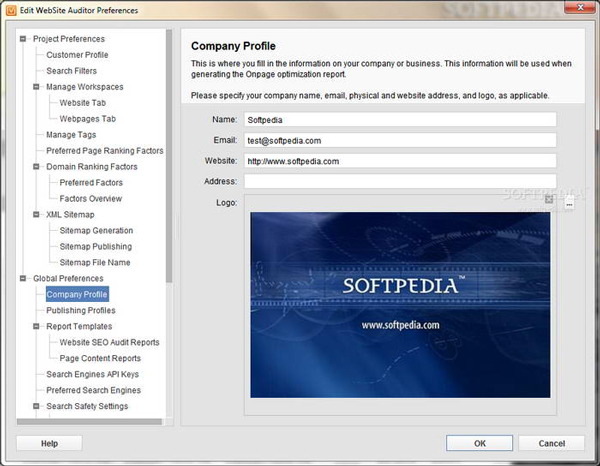Collapse the Manage Workspaces node
600x466 pixels.
[x=36, y=87]
